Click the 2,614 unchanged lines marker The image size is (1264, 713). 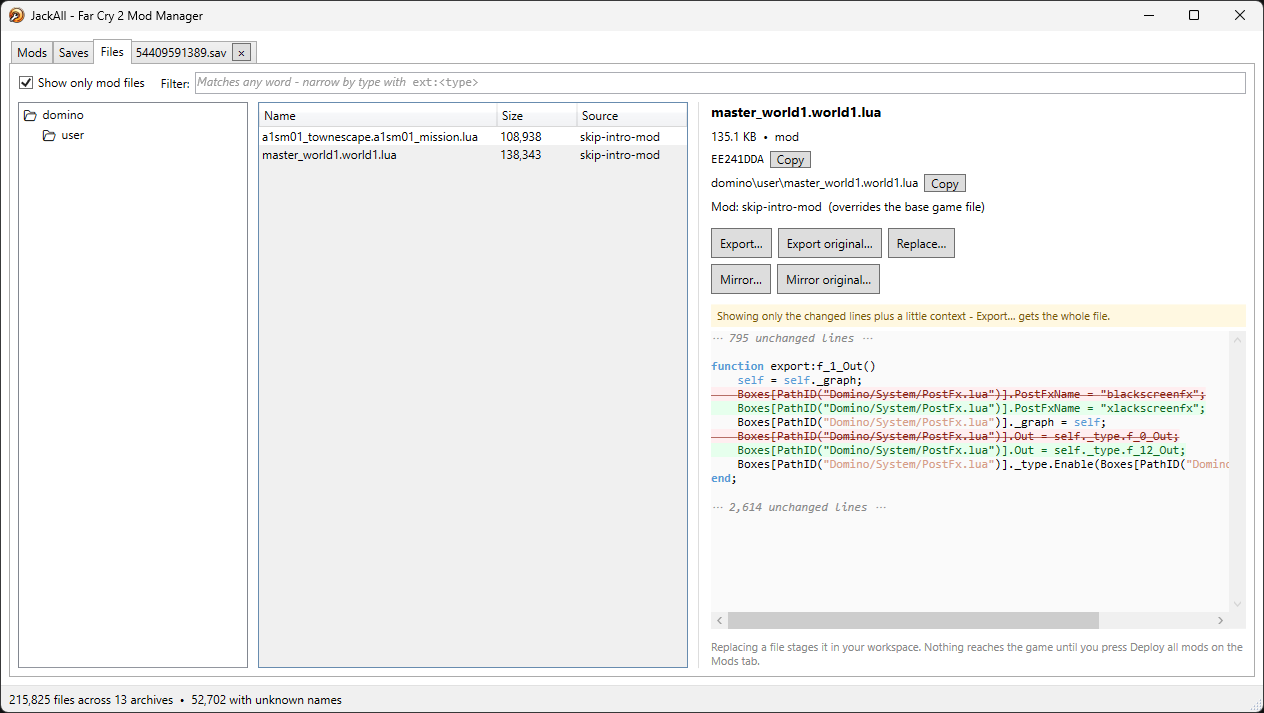tap(798, 507)
